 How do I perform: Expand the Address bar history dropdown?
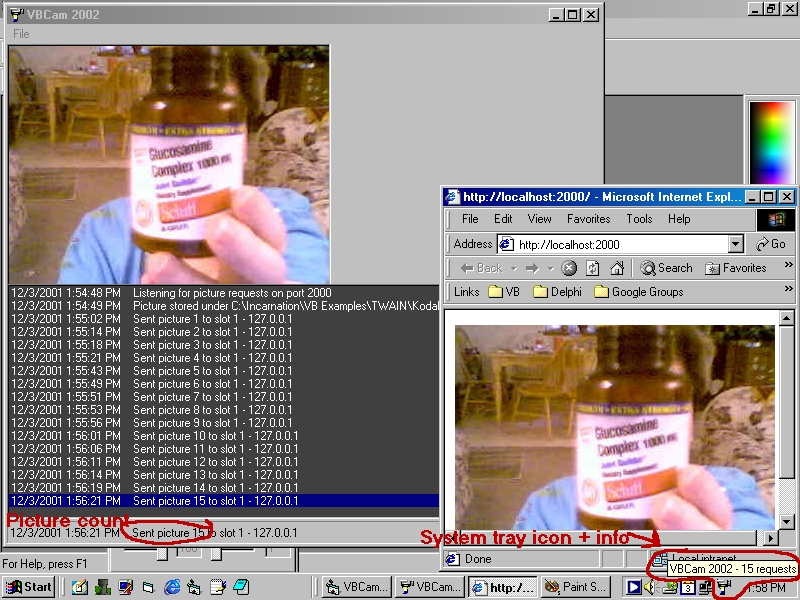[x=735, y=244]
